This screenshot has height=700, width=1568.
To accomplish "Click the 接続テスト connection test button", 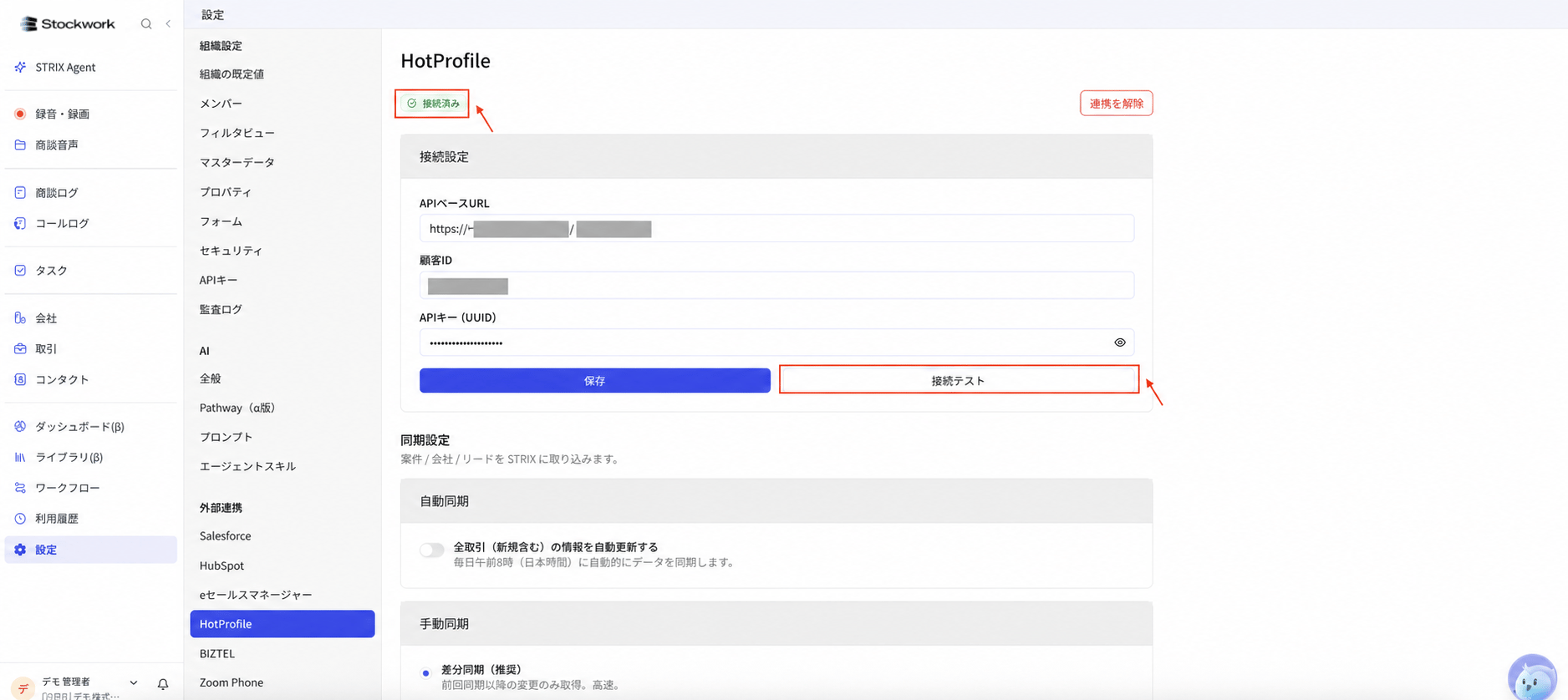I will [959, 380].
